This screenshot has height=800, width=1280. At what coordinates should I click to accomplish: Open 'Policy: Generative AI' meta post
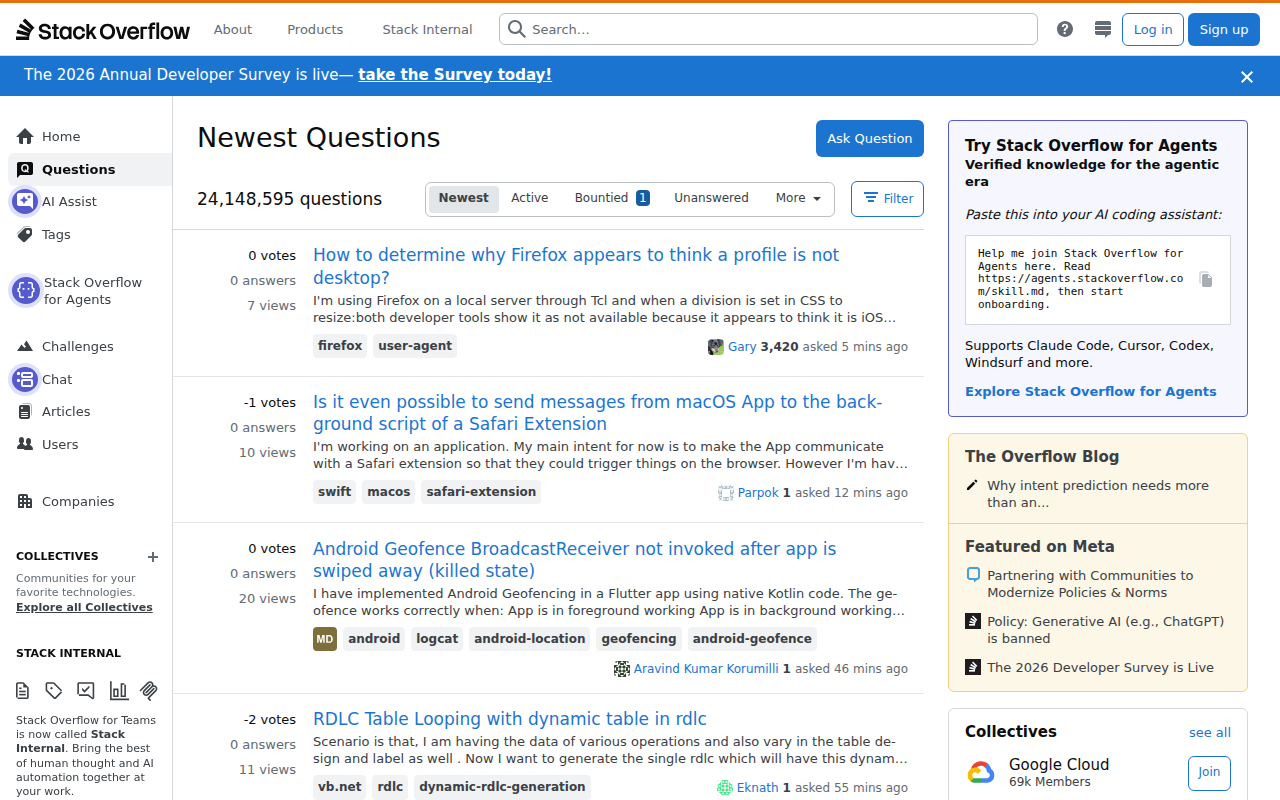tap(1105, 630)
